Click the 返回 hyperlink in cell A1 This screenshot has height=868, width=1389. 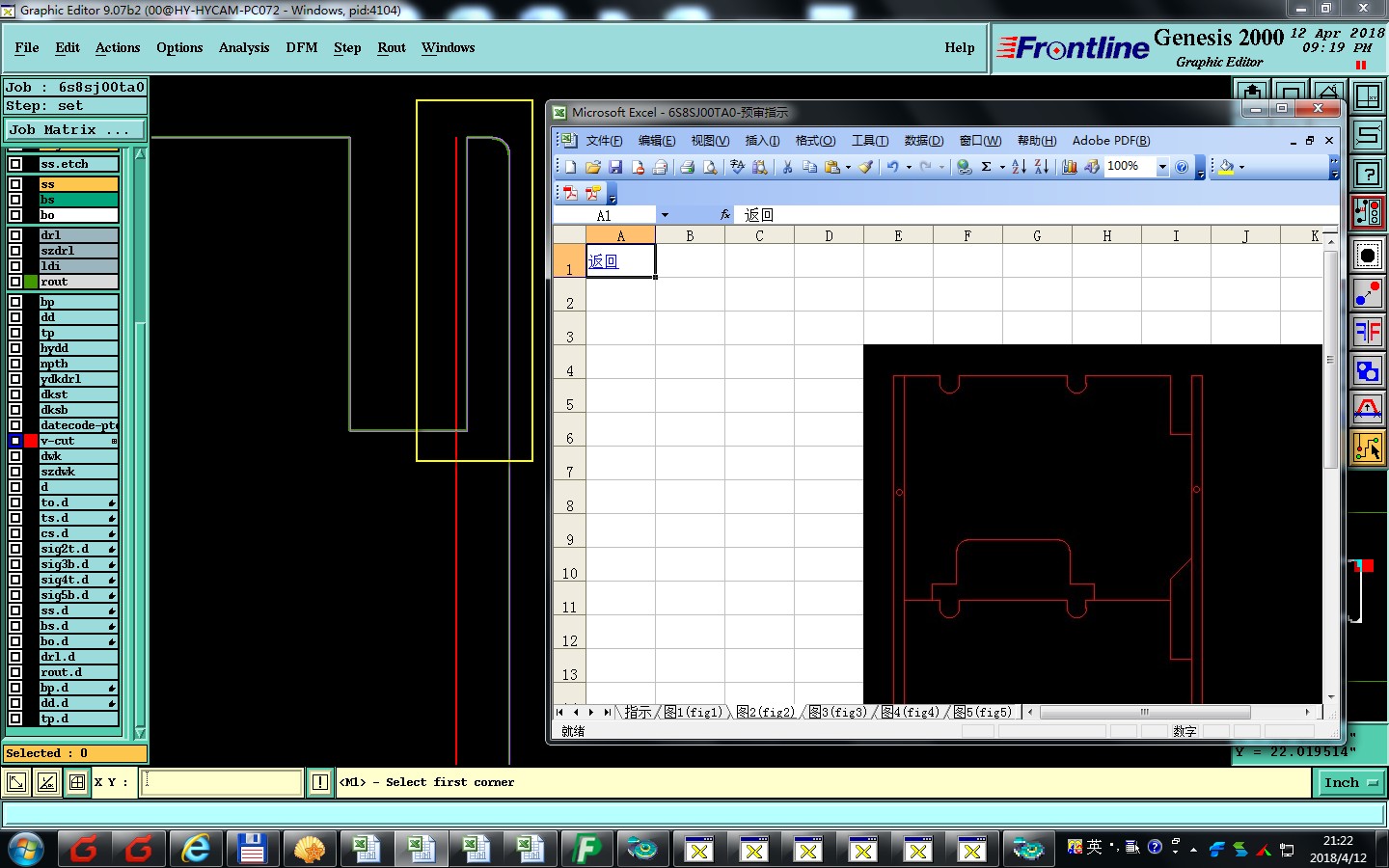[x=603, y=261]
